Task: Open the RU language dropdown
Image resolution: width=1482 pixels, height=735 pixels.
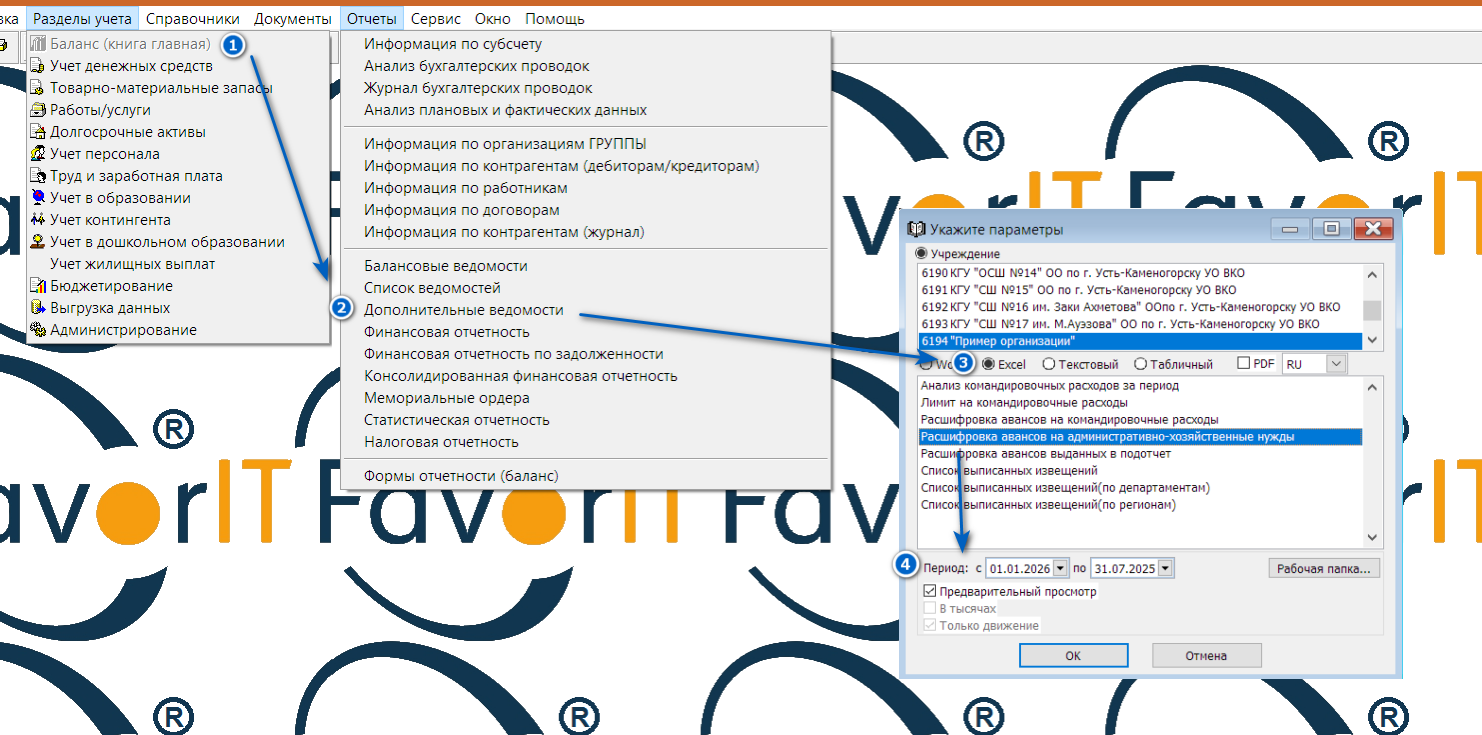Action: click(x=1337, y=365)
